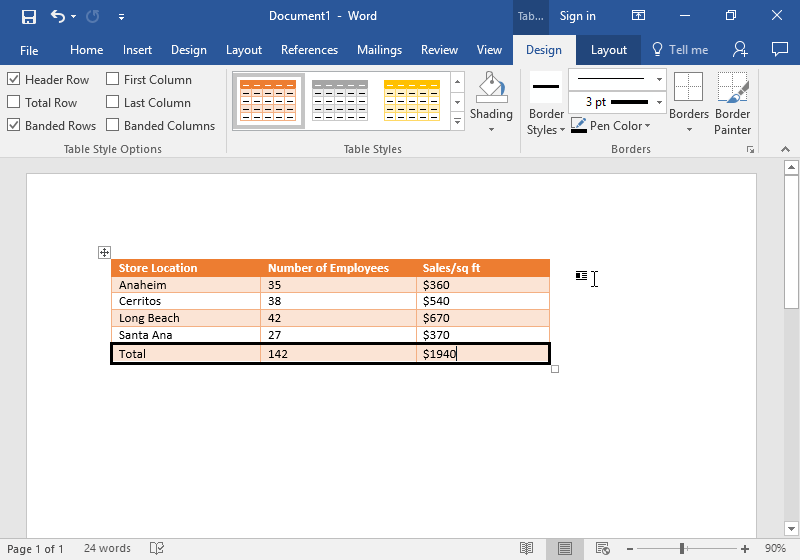Switch to Print Layout view
This screenshot has width=800, height=560.
[x=564, y=548]
